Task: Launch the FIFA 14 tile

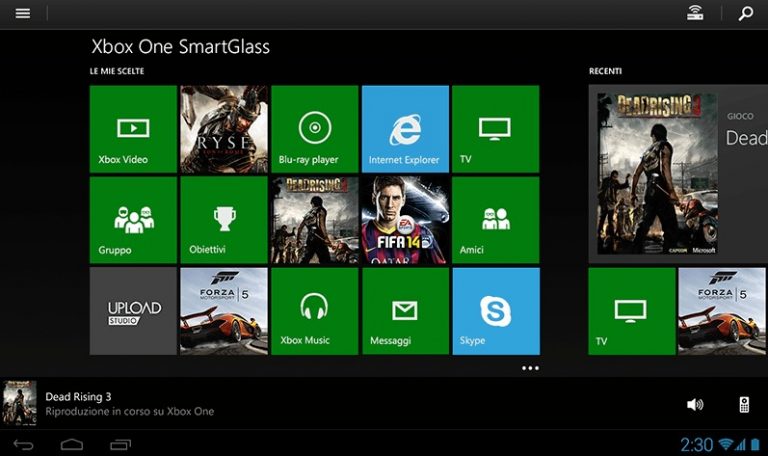Action: [405, 220]
